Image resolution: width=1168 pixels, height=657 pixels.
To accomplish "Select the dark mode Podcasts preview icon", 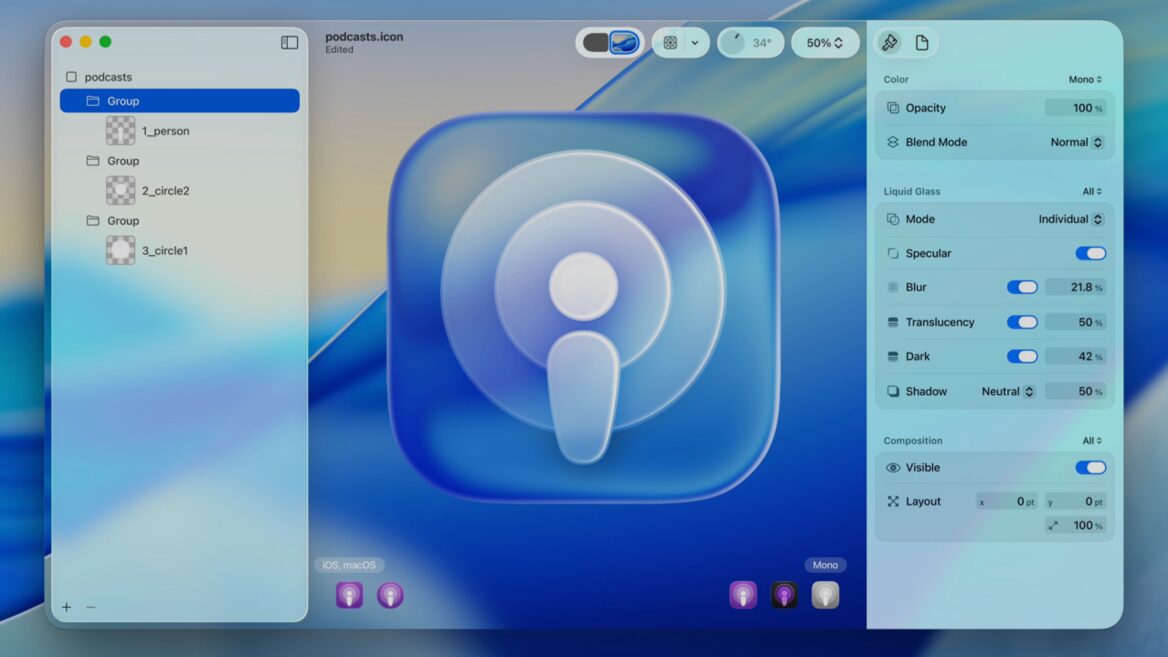I will point(783,595).
